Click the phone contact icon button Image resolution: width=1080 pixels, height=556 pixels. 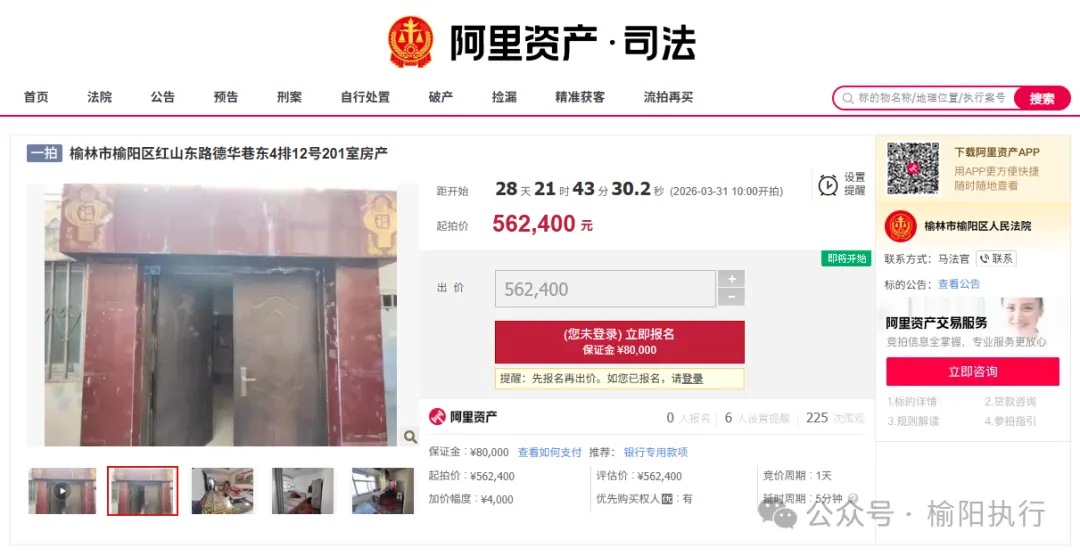click(996, 259)
